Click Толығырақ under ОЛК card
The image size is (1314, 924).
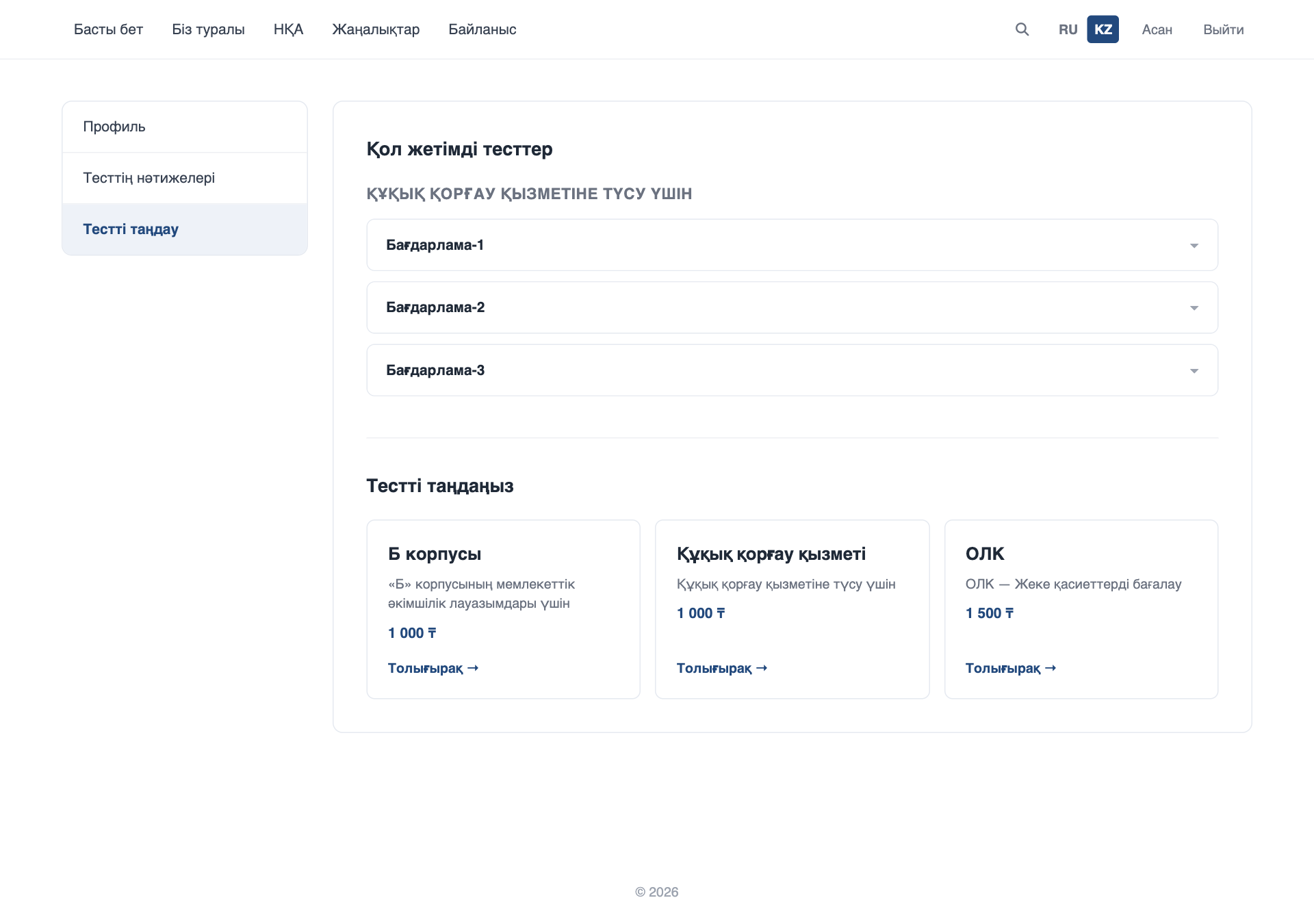point(1011,668)
